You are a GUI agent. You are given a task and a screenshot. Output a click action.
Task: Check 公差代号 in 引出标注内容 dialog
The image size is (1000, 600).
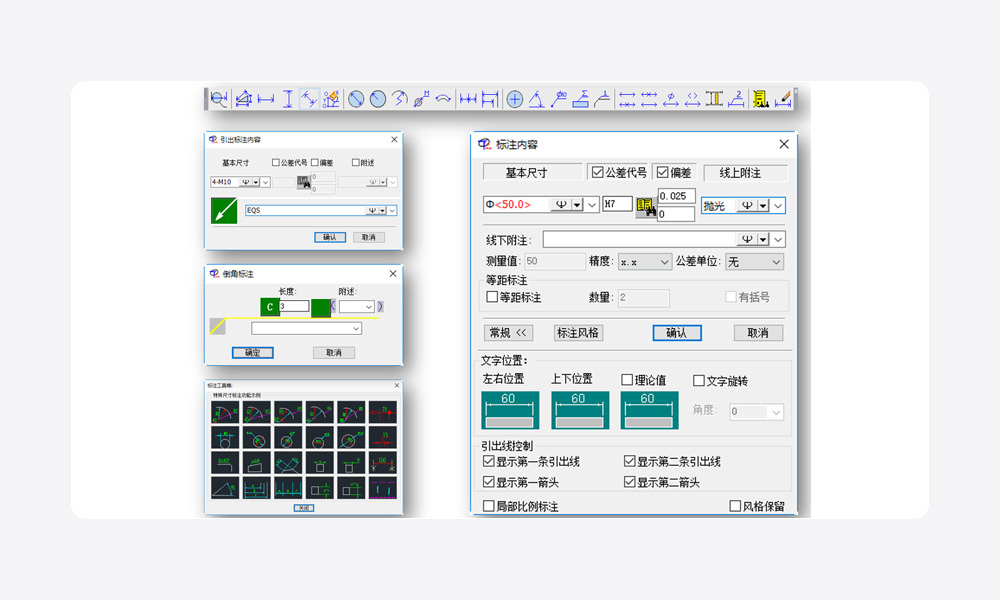coord(276,163)
